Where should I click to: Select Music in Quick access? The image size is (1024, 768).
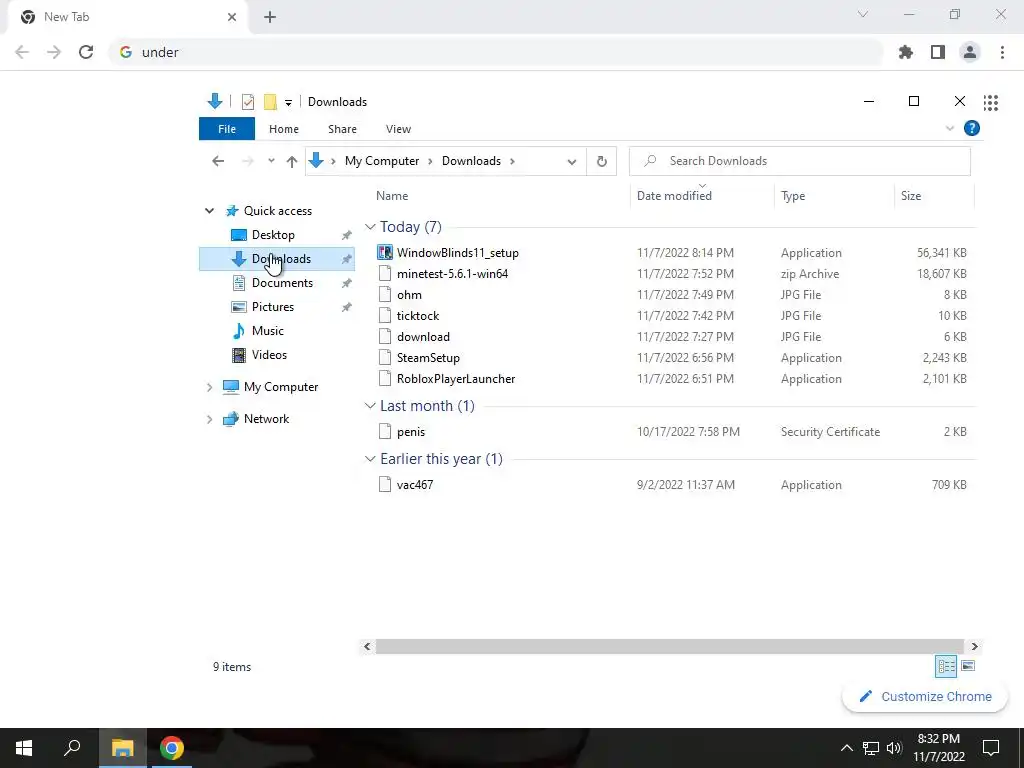point(268,330)
